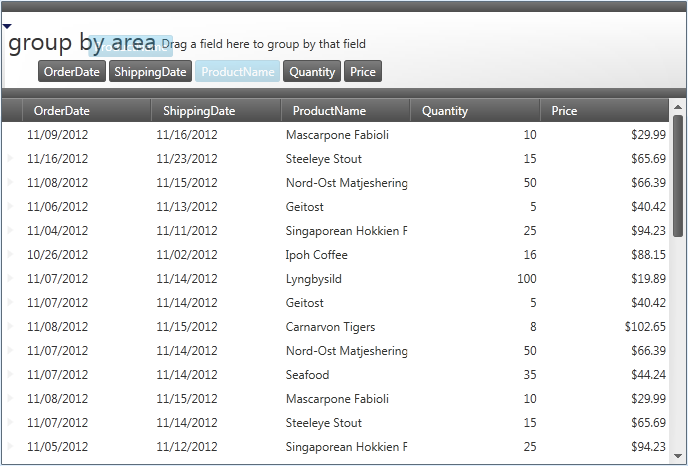Expand the Ipoh Coffee row arrow indicator
This screenshot has height=466, width=688.
(11, 255)
